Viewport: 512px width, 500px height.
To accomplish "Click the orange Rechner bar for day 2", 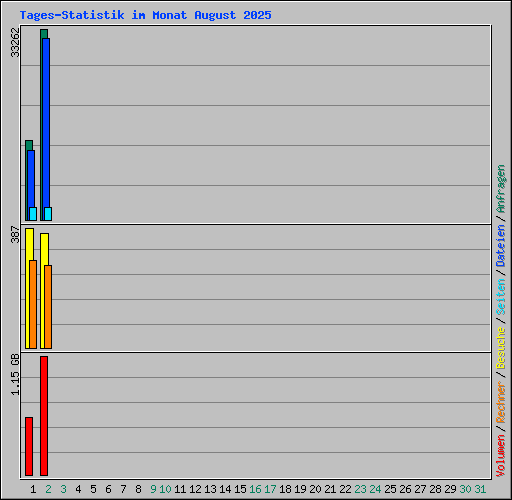I will 48,307.
